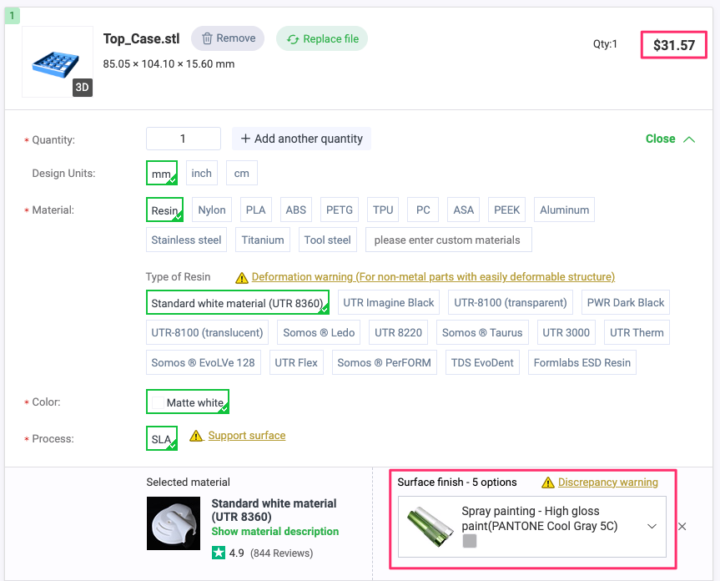Choose Aluminum as the material
This screenshot has width=720, height=581.
[565, 210]
